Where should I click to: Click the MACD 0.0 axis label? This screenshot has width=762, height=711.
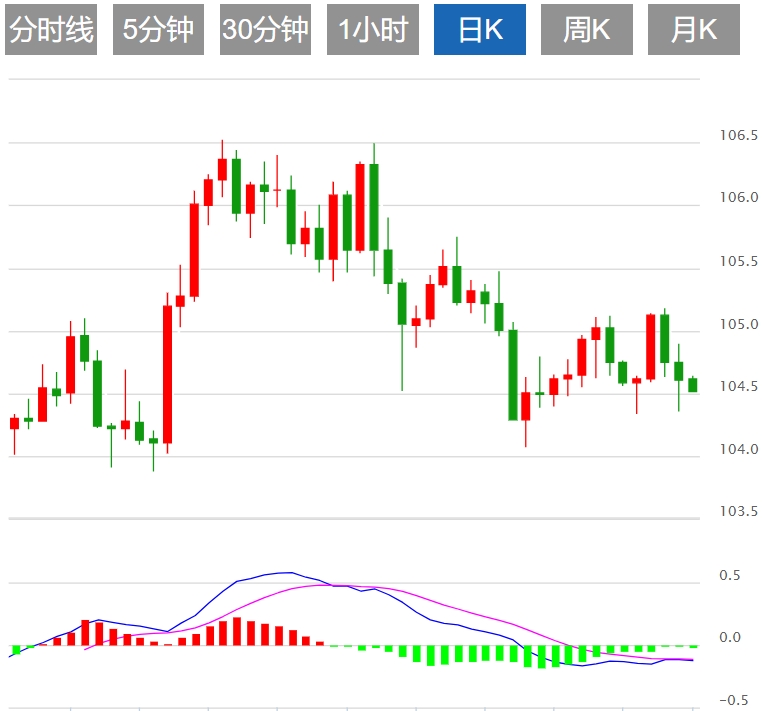click(729, 637)
